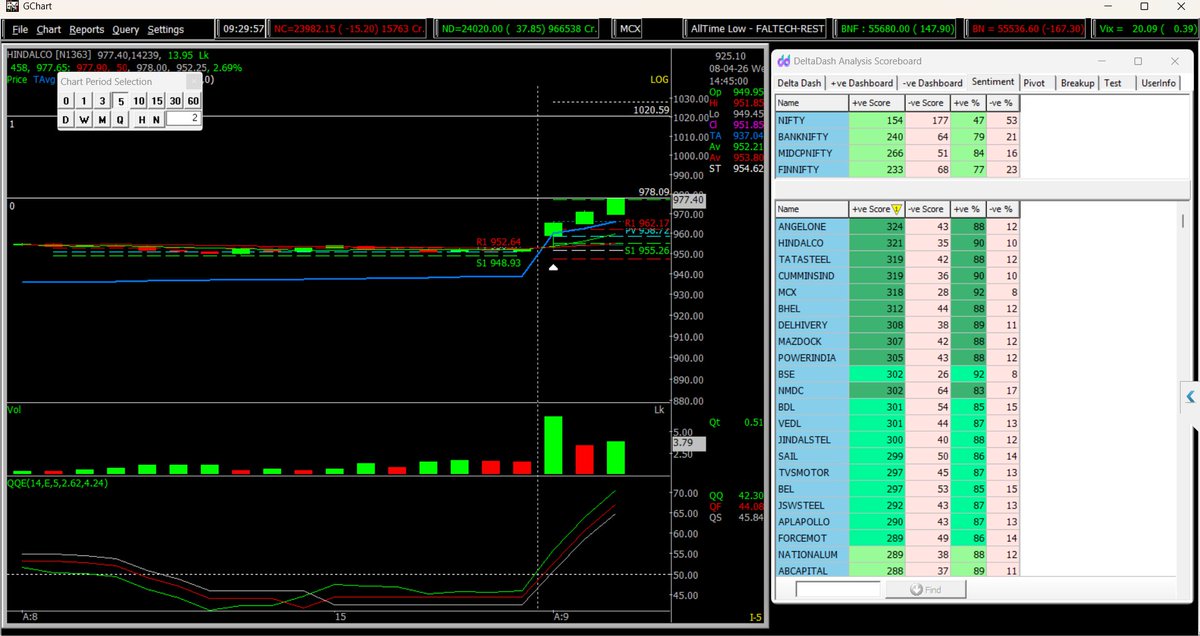Open the Pivot tab
Screen dimensions: 1200x636
(x=1036, y=83)
